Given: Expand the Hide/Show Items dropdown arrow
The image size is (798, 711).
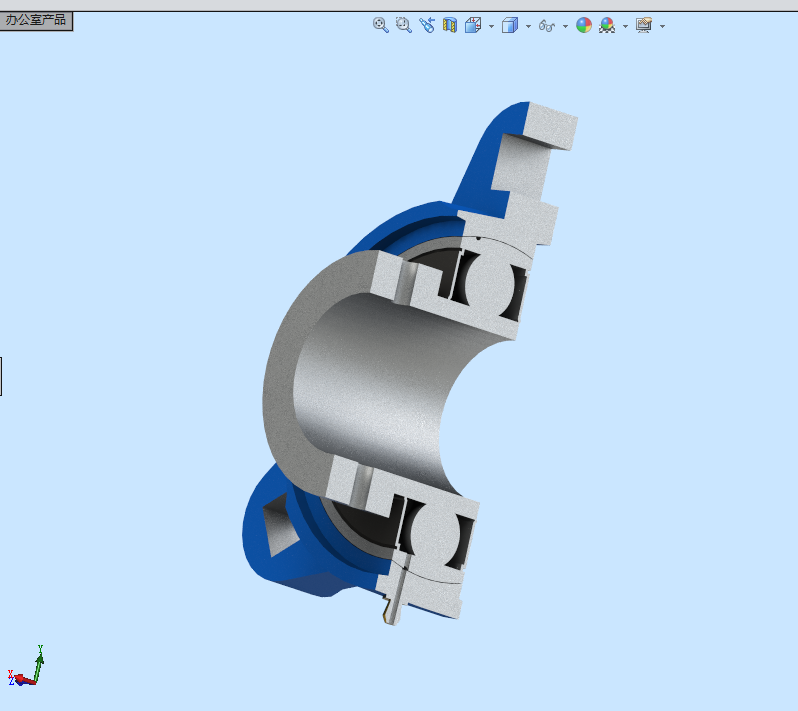Looking at the screenshot, I should pyautogui.click(x=565, y=26).
